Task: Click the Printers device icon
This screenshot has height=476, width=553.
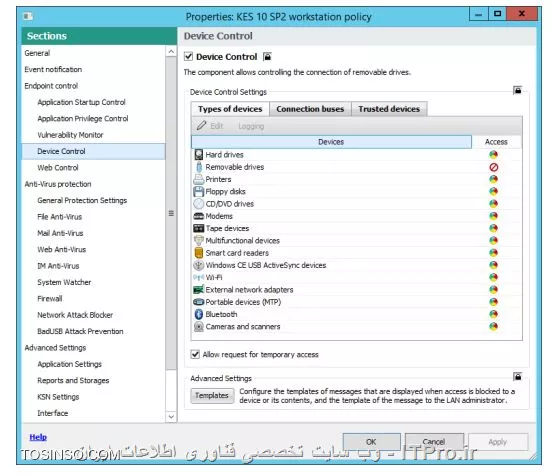Action: [x=199, y=179]
